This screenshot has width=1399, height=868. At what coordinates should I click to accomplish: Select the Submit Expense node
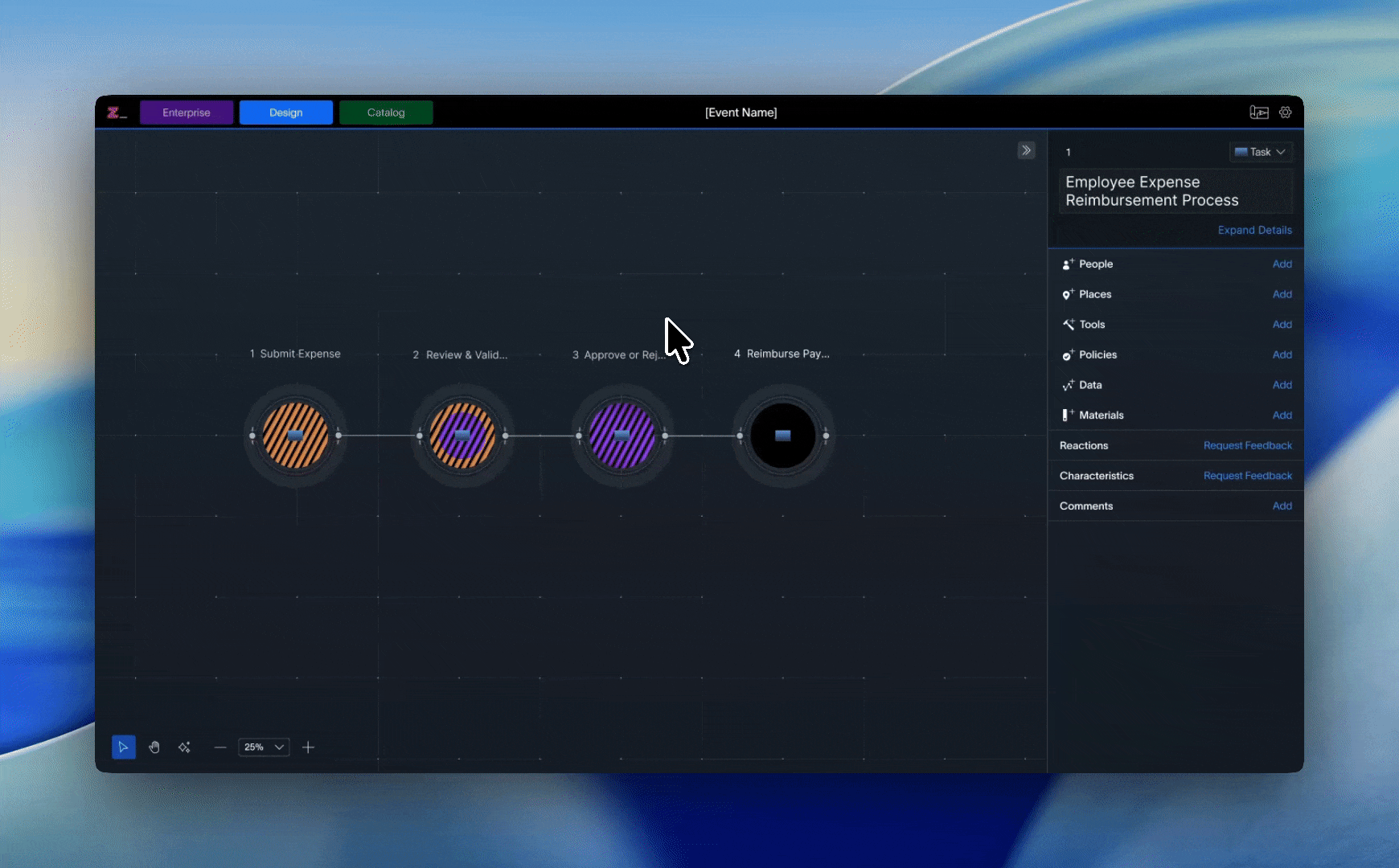click(x=295, y=436)
